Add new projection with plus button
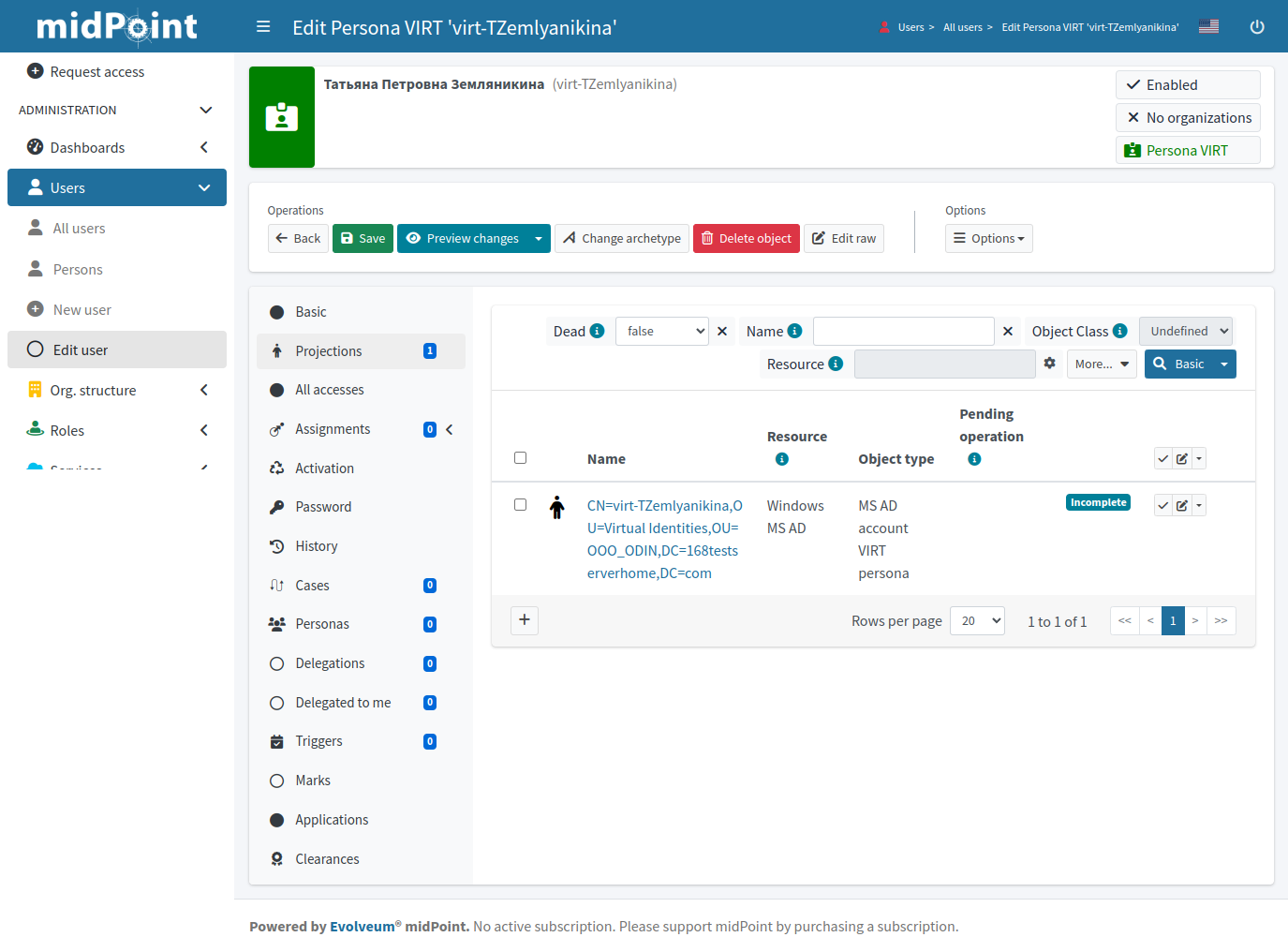The width and height of the screenshot is (1288, 952). point(525,620)
